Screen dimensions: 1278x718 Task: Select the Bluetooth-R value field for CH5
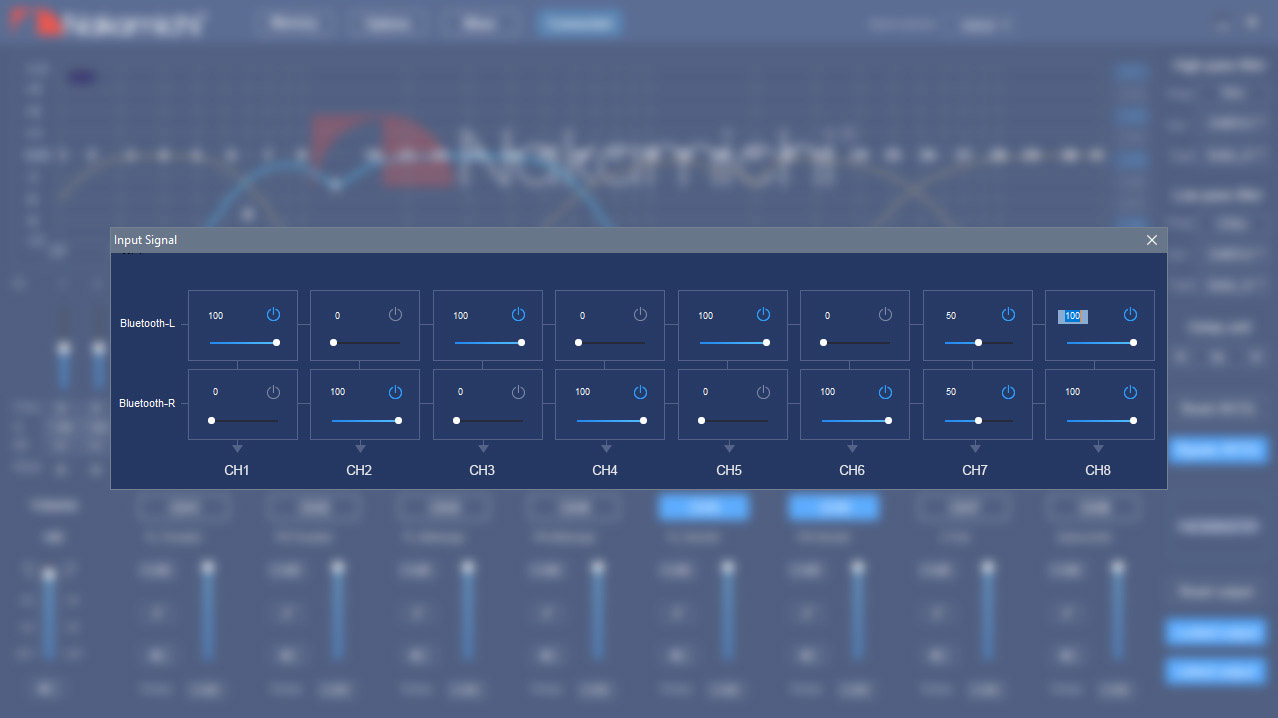pyautogui.click(x=705, y=392)
